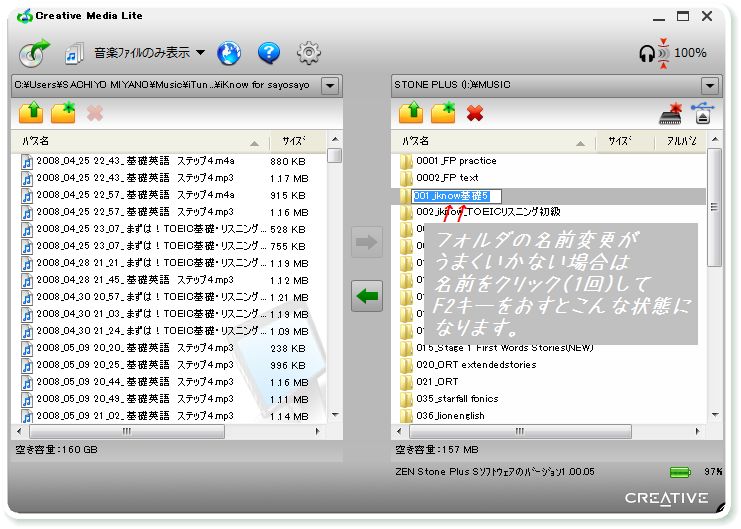The image size is (741, 529).
Task: Click the greyed delete icon in left pane
Action: tap(95, 113)
